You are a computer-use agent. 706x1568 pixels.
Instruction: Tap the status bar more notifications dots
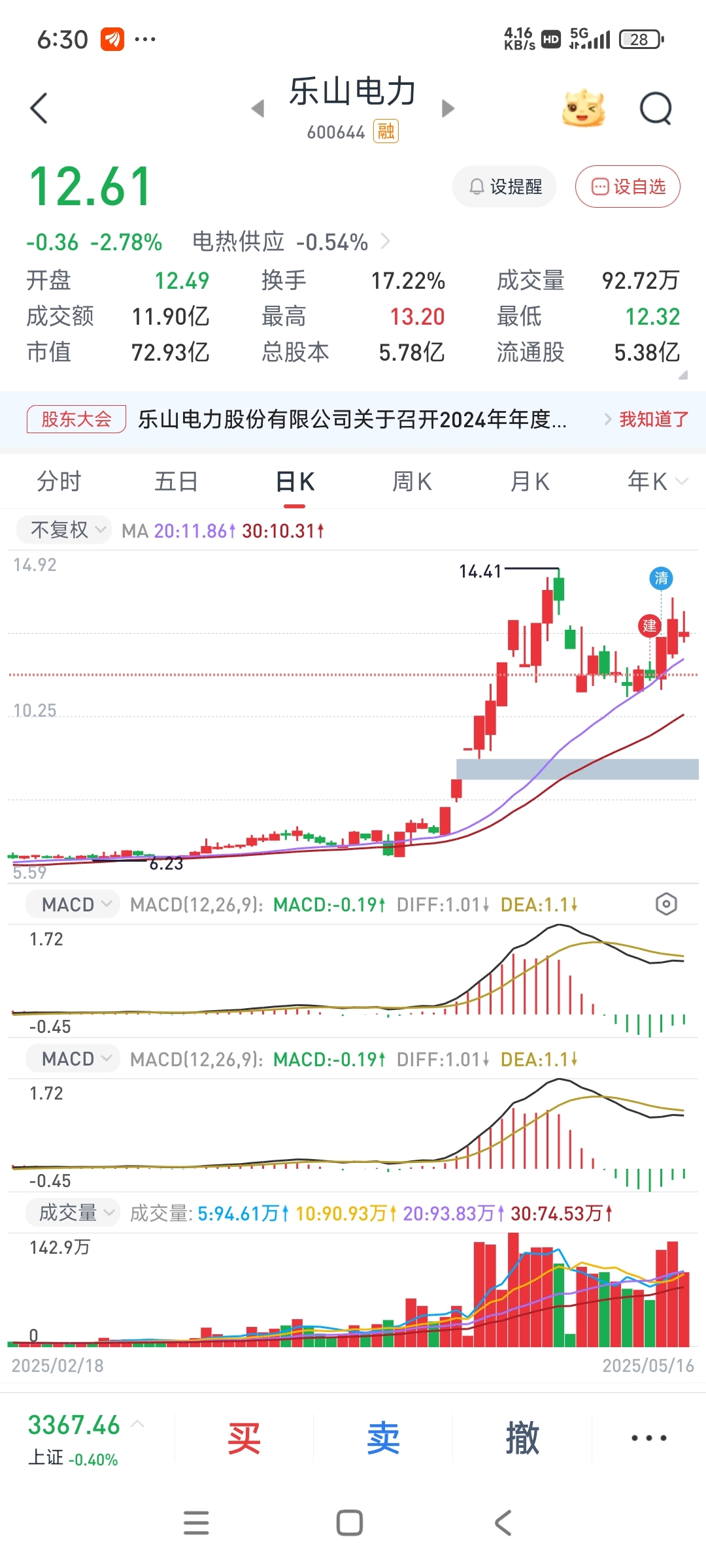[x=145, y=39]
